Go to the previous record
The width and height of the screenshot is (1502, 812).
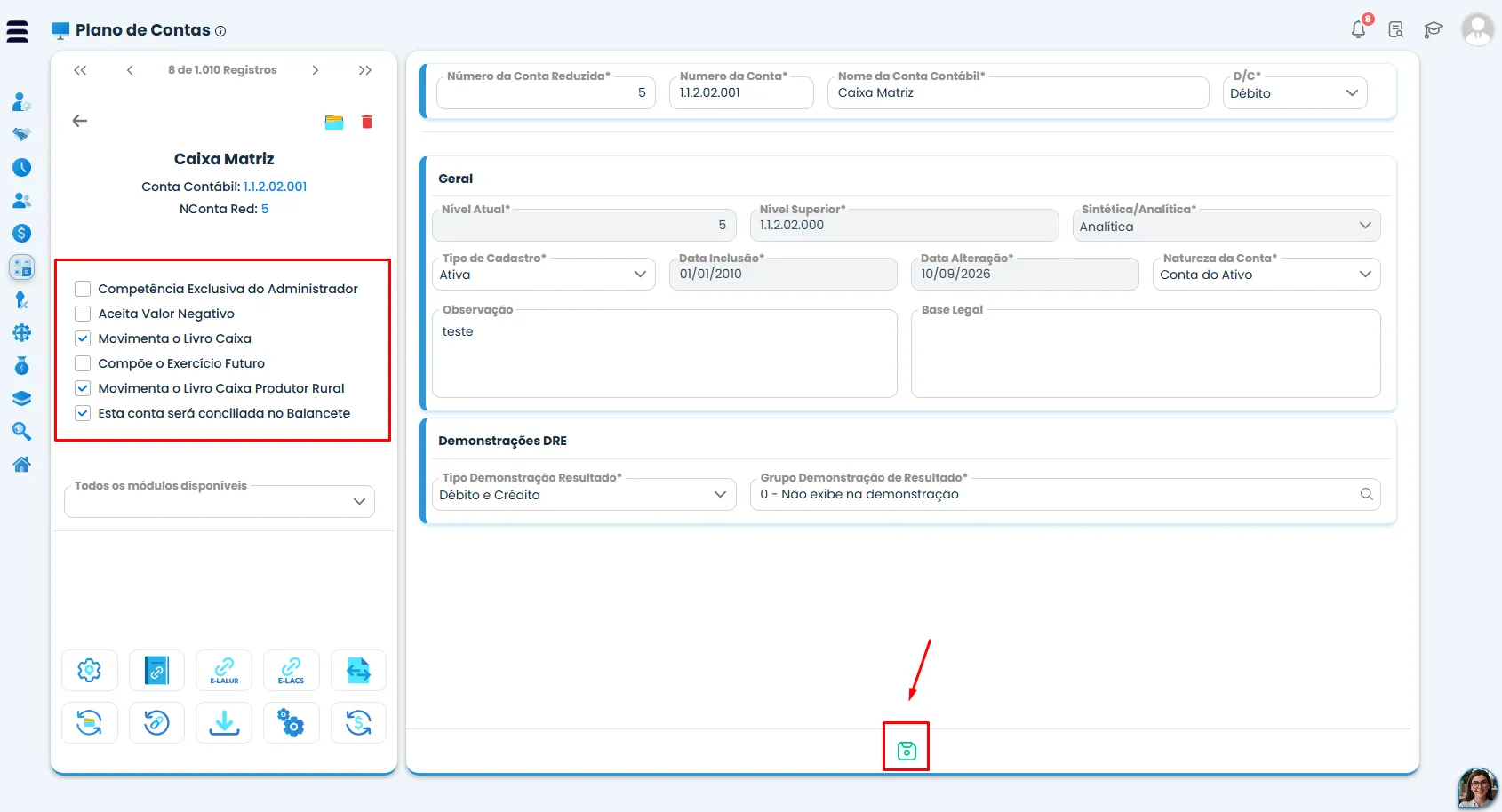[130, 70]
